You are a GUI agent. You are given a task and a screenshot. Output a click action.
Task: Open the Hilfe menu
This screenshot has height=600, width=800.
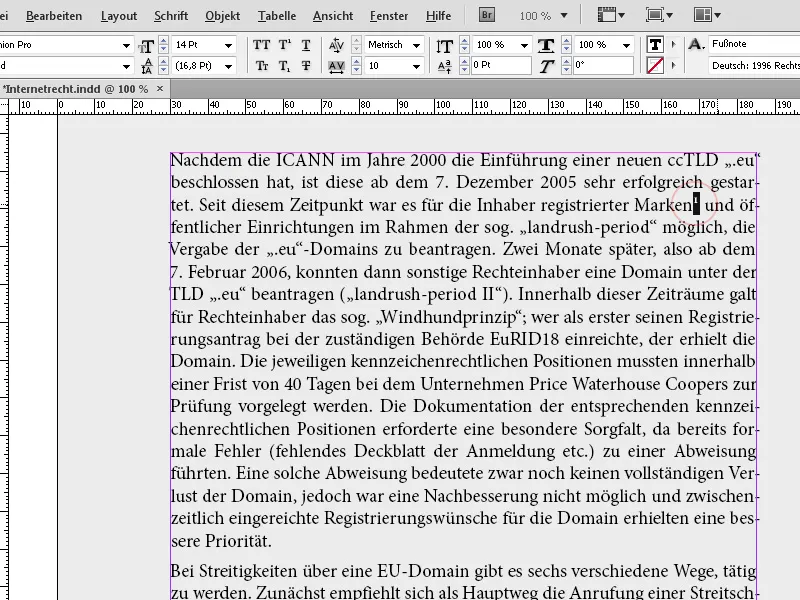437,15
